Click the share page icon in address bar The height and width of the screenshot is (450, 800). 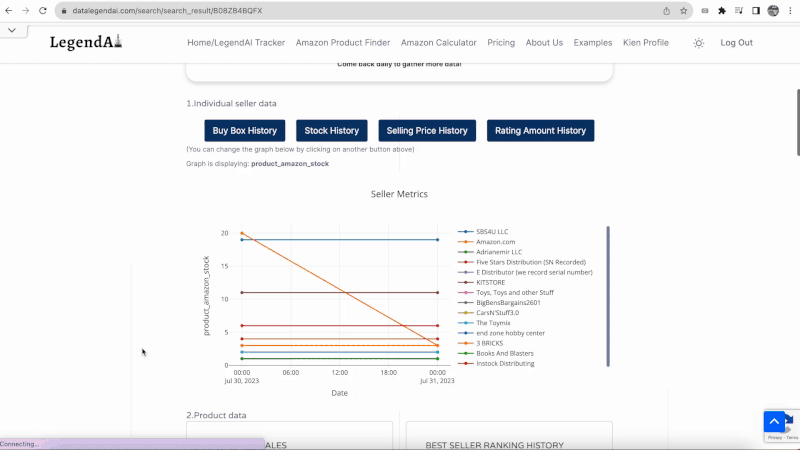[666, 11]
